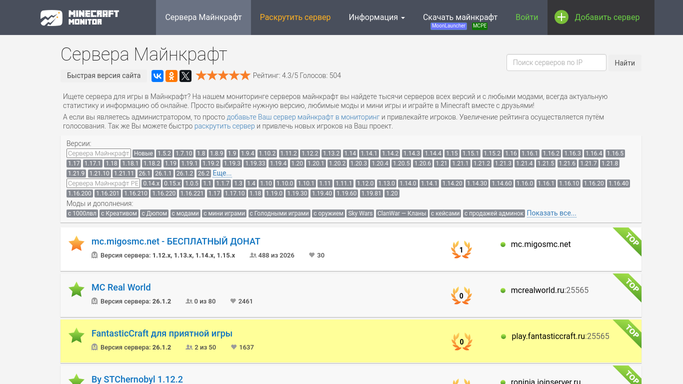The width and height of the screenshot is (683, 384).
Task: Click the X social share icon
Action: click(185, 76)
